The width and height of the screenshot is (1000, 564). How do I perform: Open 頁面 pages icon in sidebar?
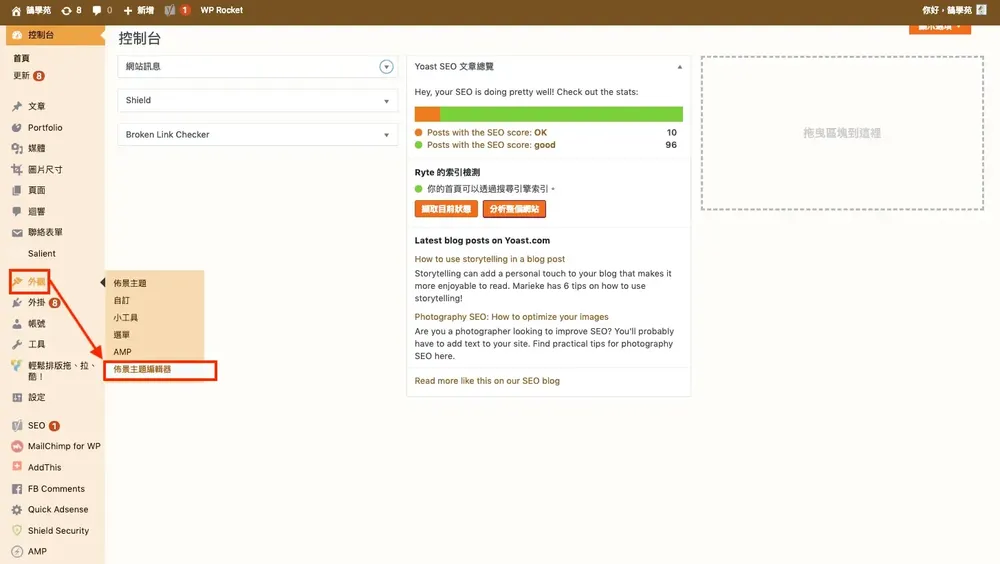[17, 190]
